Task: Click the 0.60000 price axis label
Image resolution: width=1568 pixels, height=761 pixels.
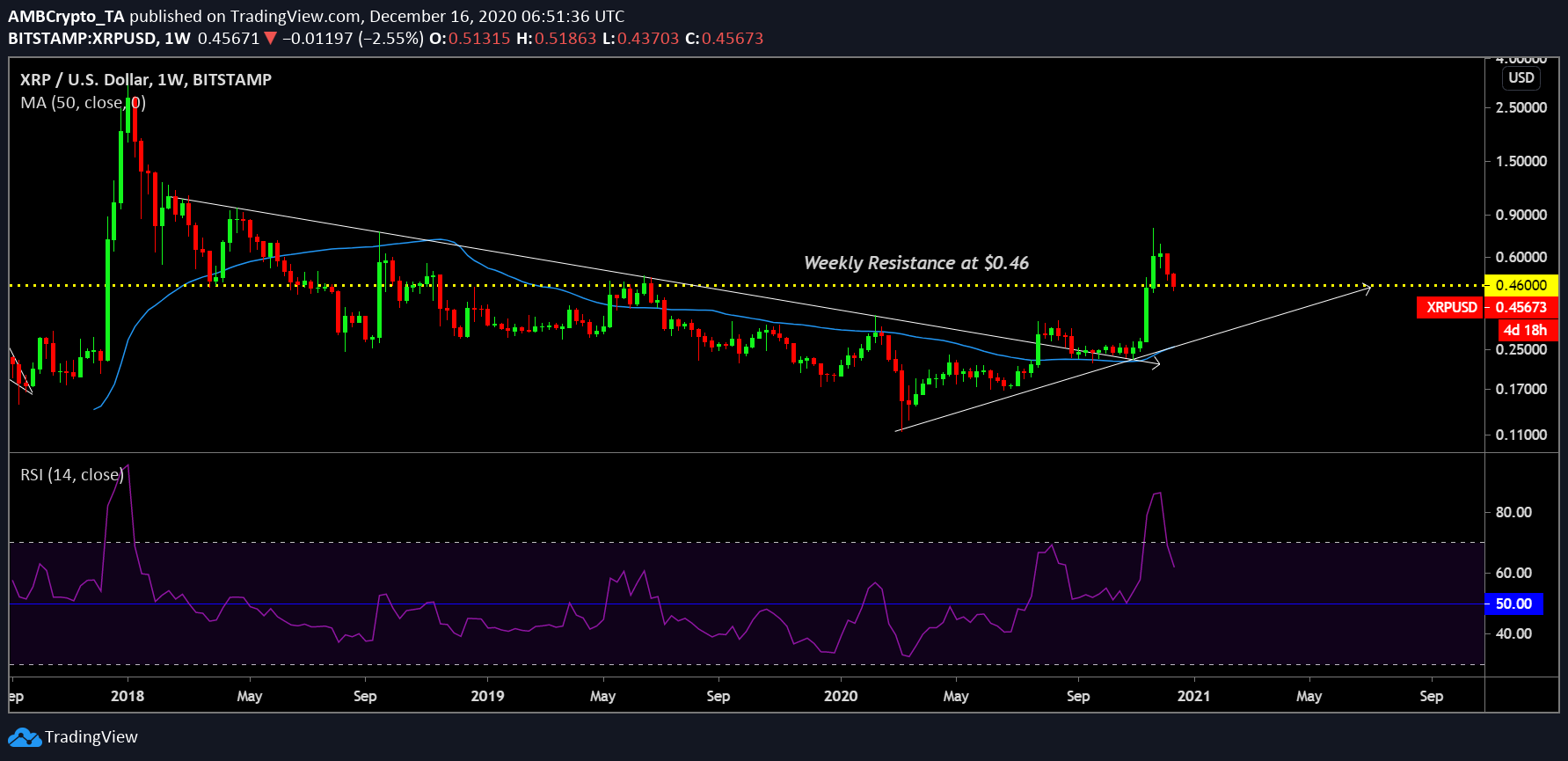Action: (x=1521, y=257)
